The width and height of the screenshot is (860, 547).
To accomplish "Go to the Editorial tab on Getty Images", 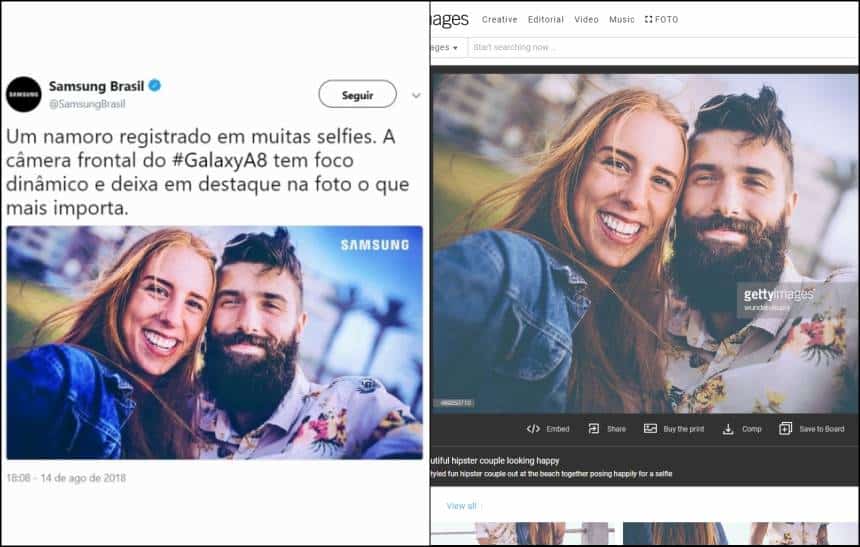I will click(x=545, y=19).
